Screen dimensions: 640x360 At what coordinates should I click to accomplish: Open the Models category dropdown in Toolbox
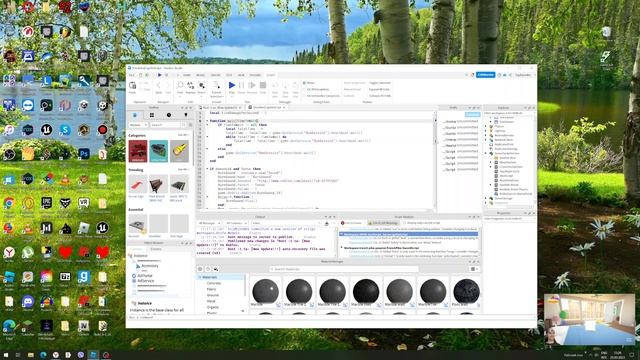[x=138, y=125]
